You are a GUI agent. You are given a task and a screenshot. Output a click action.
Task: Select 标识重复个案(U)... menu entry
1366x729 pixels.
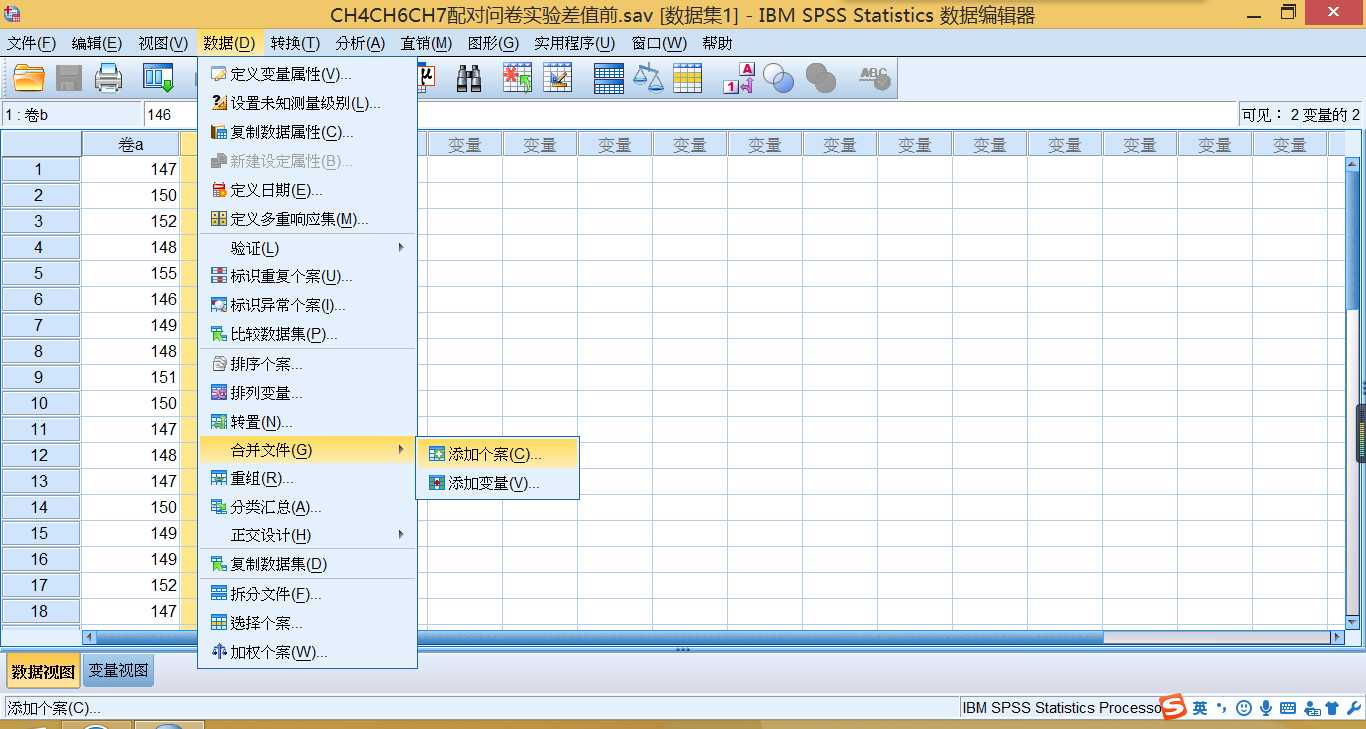(x=307, y=276)
